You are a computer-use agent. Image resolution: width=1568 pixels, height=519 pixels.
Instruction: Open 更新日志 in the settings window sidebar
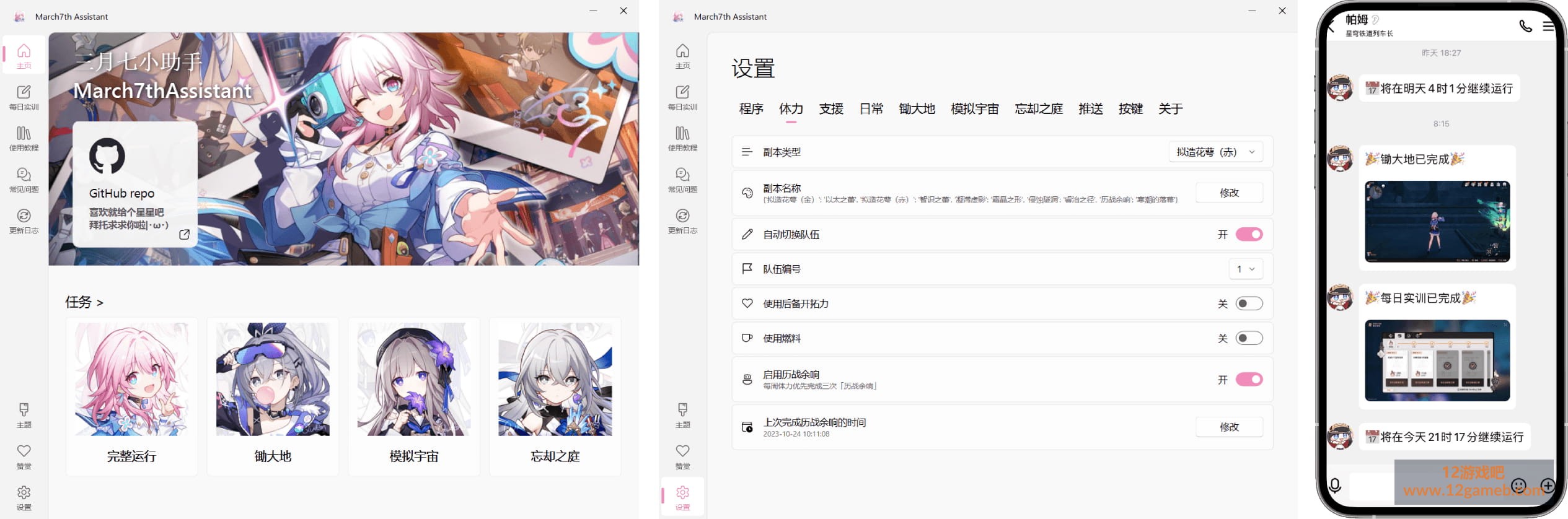682,222
